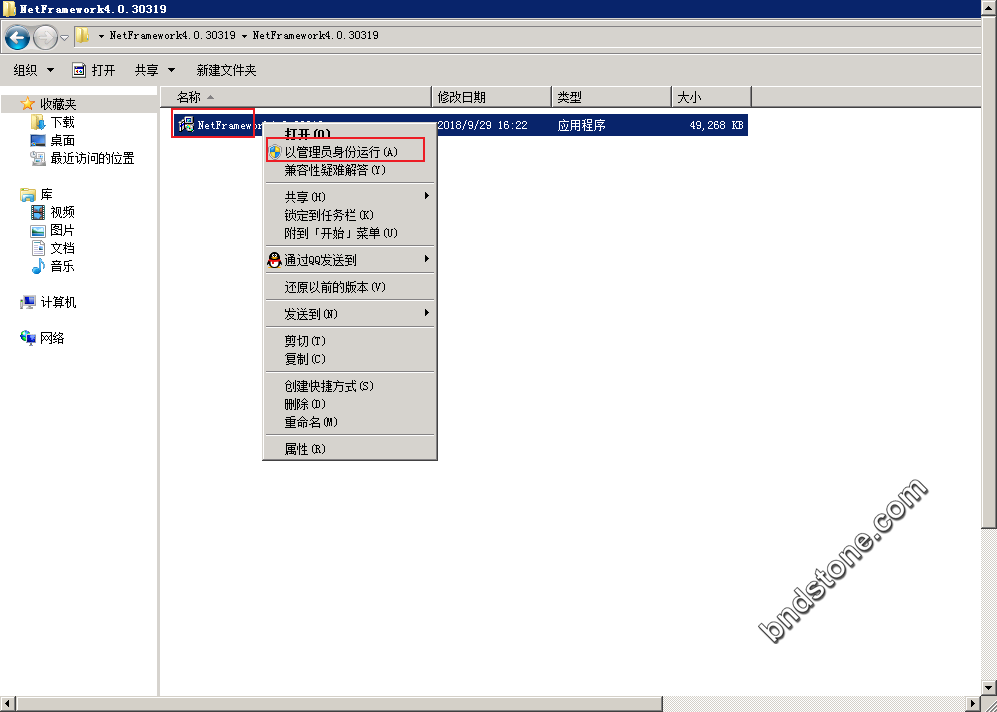Viewport: 997px width, 712px height.
Task: Click the 网络 label in sidebar
Action: (x=52, y=338)
